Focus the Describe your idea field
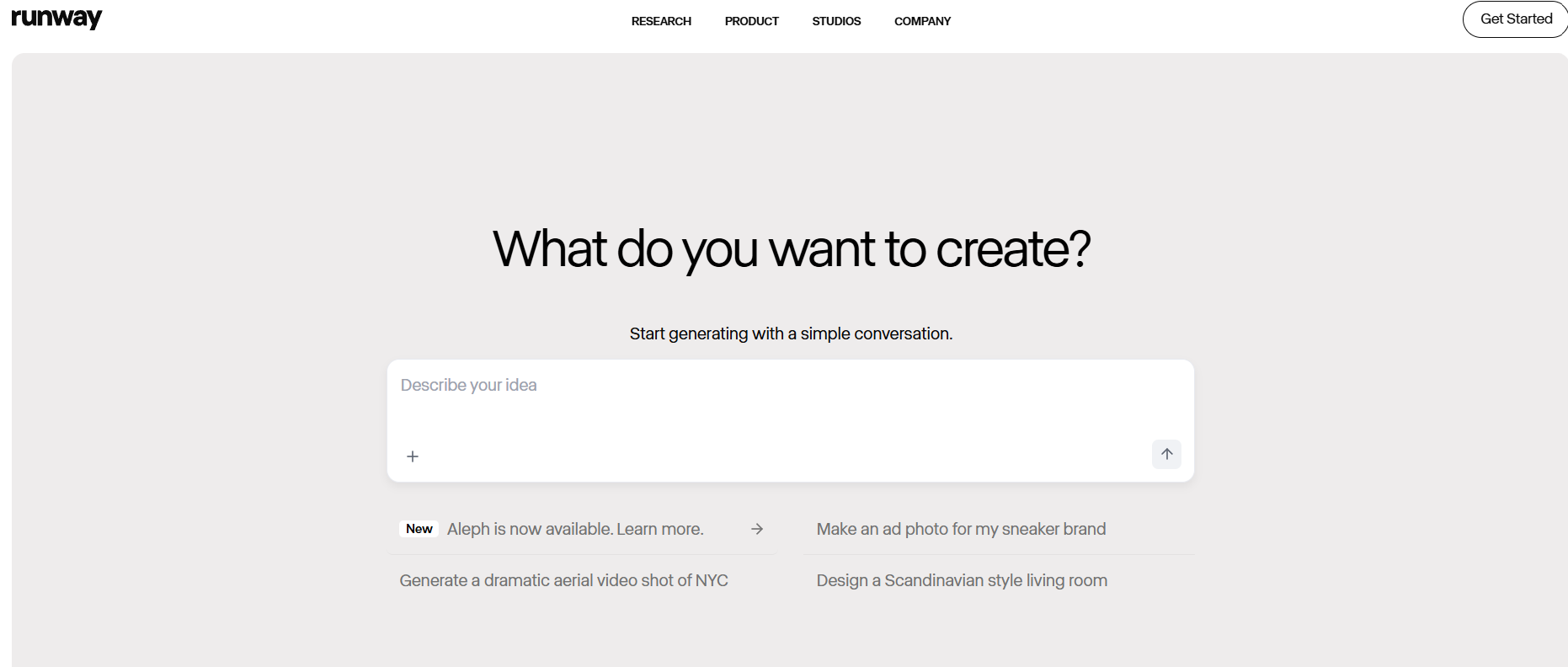The image size is (1568, 667). coord(790,398)
